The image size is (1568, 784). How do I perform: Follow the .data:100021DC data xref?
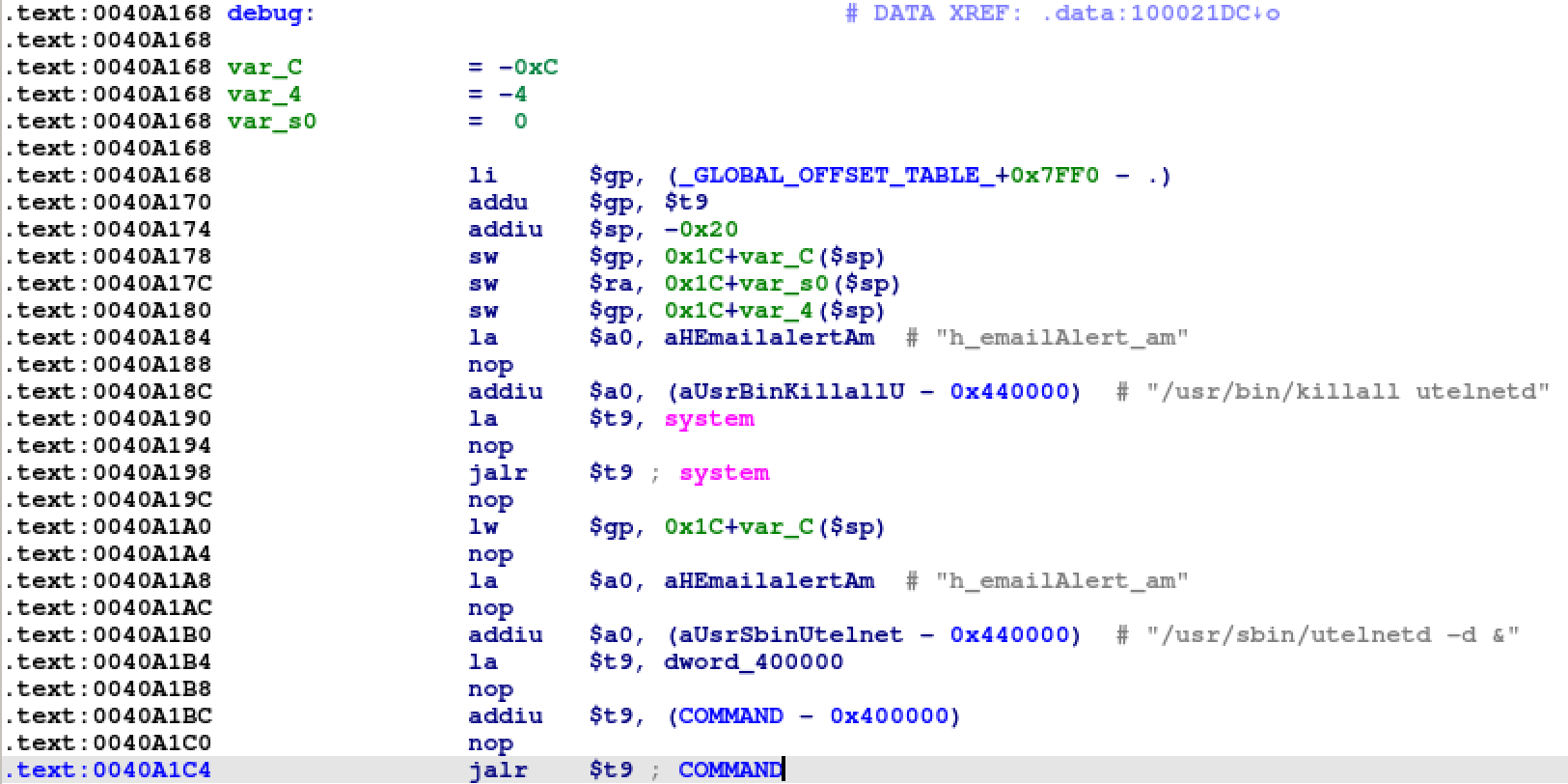[1161, 14]
